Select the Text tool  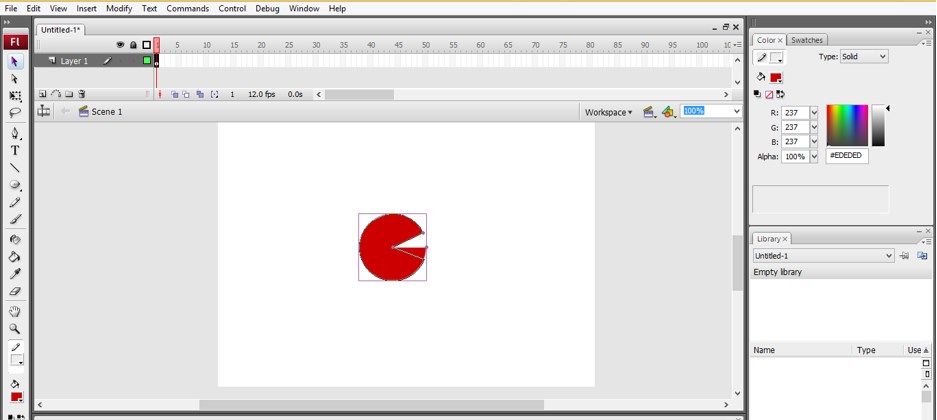pyautogui.click(x=15, y=151)
